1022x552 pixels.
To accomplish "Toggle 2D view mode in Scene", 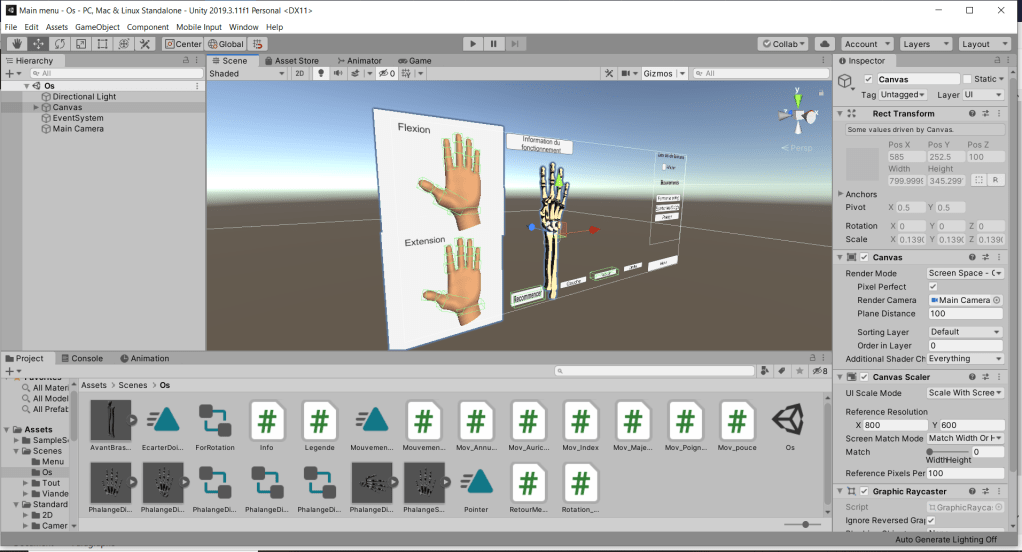I will point(299,74).
